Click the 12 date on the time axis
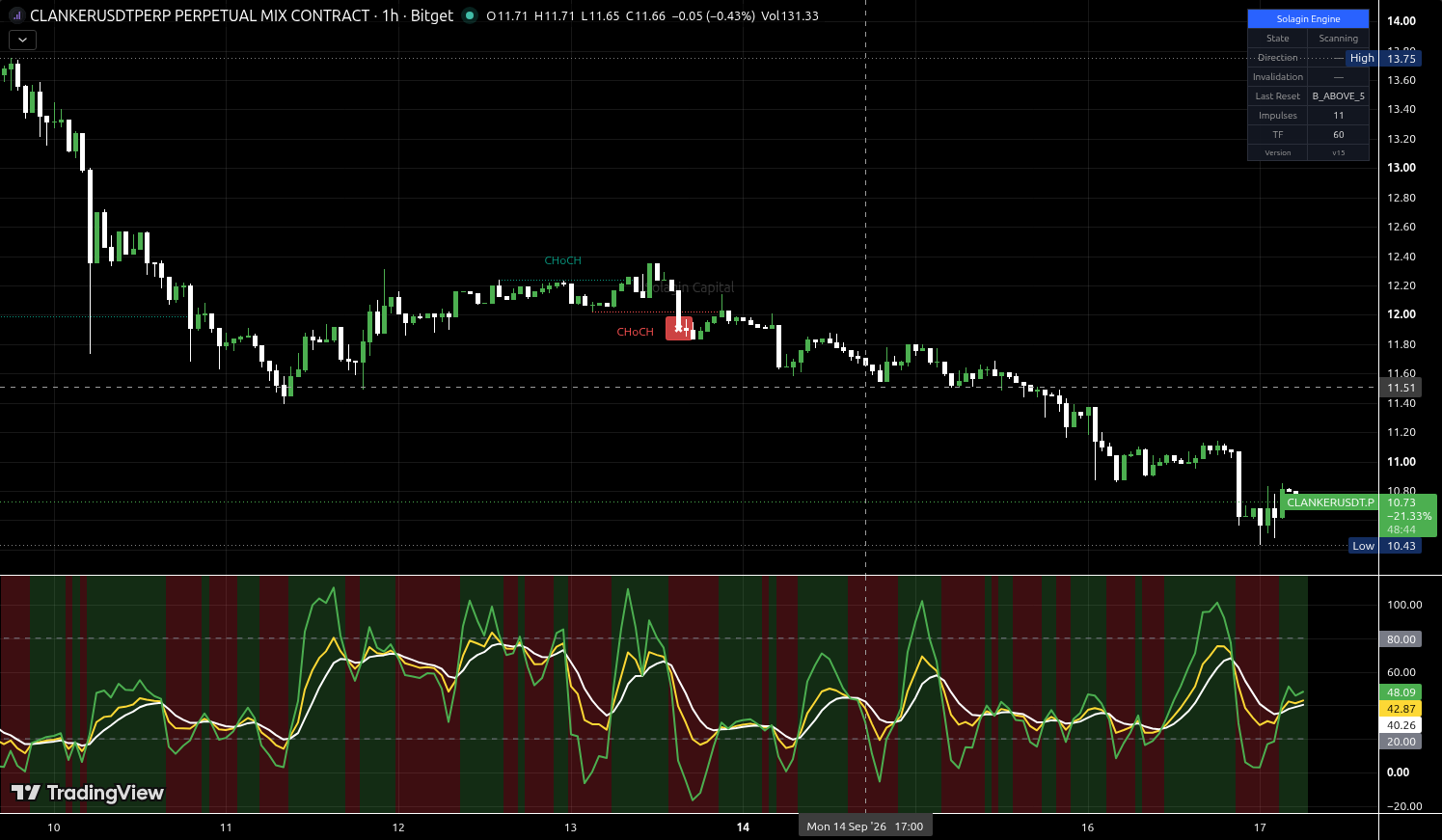This screenshot has width=1442, height=840. point(398,827)
